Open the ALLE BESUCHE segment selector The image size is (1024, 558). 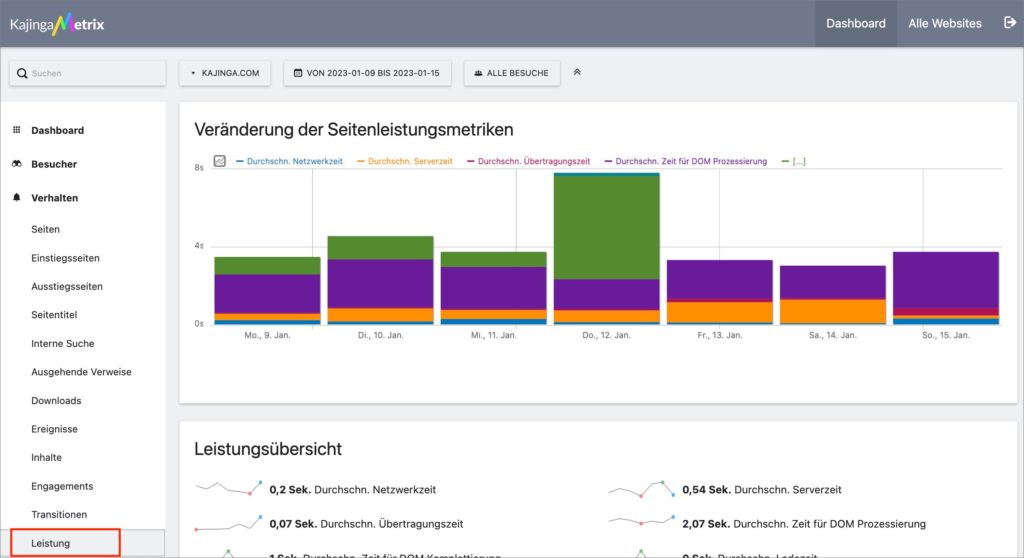511,73
